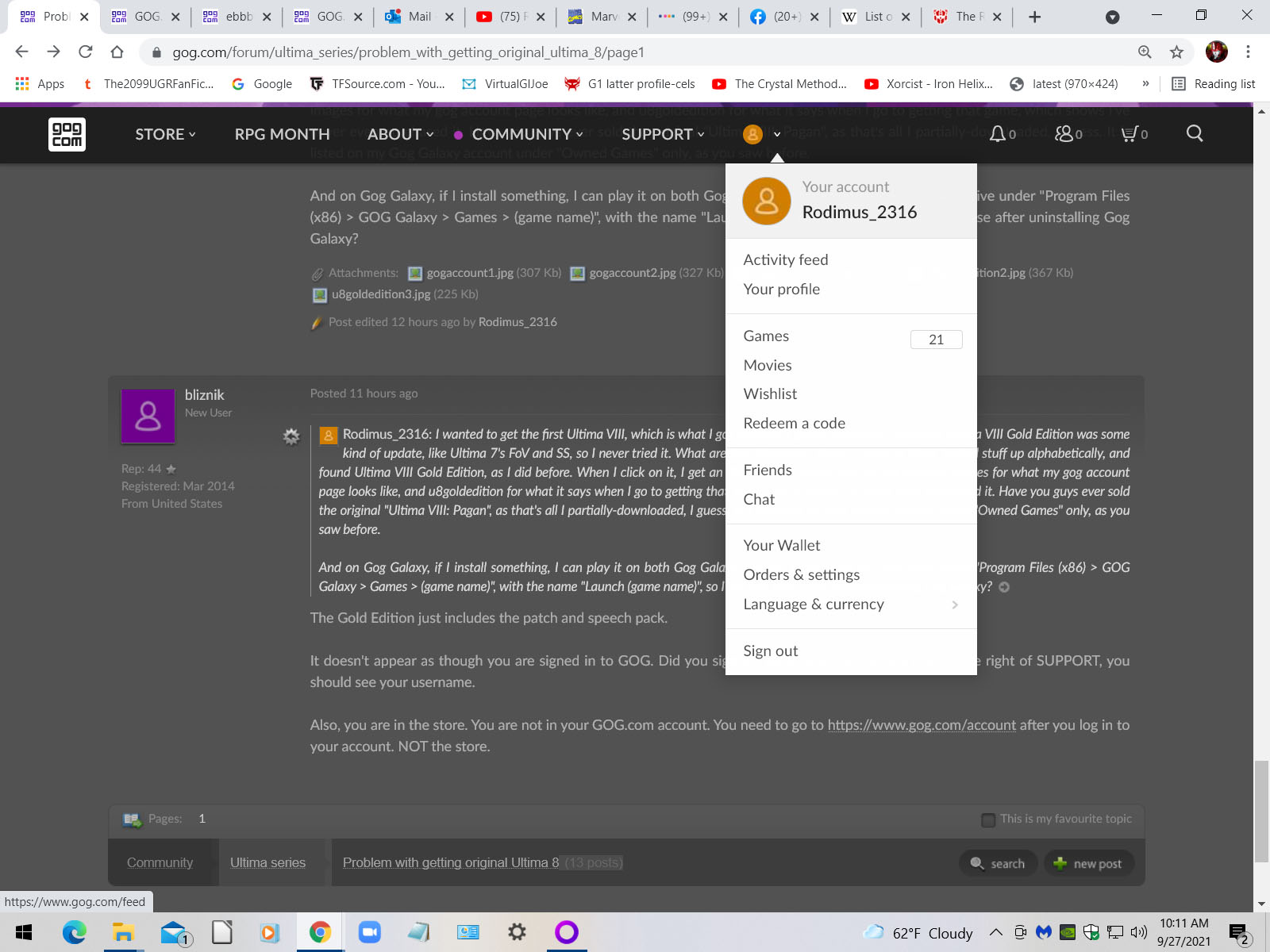The height and width of the screenshot is (952, 1270).
Task: Click the browser back arrow
Action: point(21,52)
